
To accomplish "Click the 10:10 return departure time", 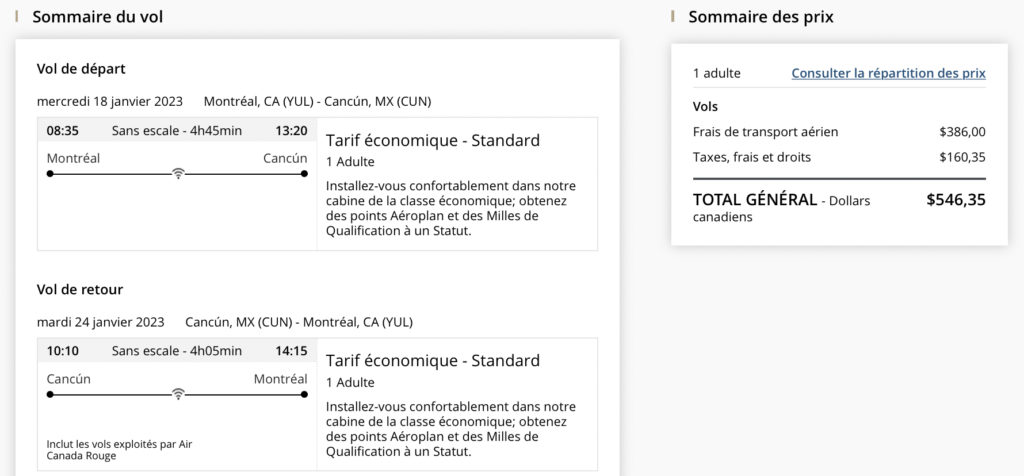I will click(63, 351).
